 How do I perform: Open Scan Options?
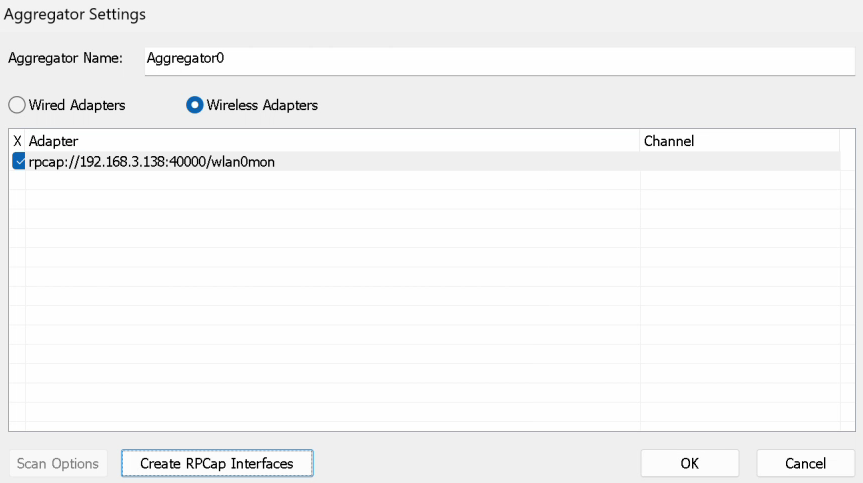(x=58, y=463)
